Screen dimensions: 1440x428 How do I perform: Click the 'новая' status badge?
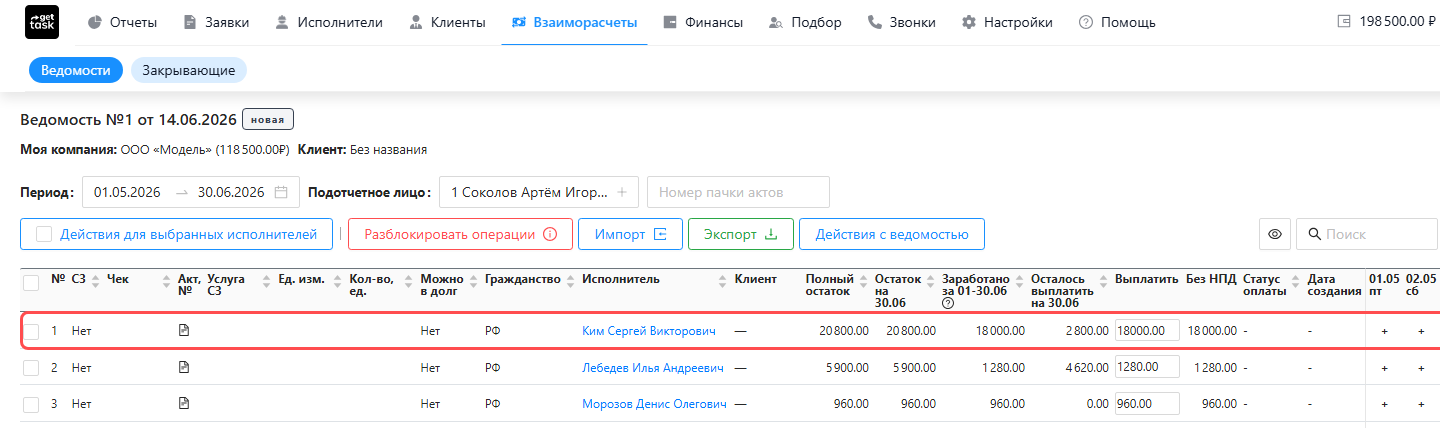[x=268, y=120]
